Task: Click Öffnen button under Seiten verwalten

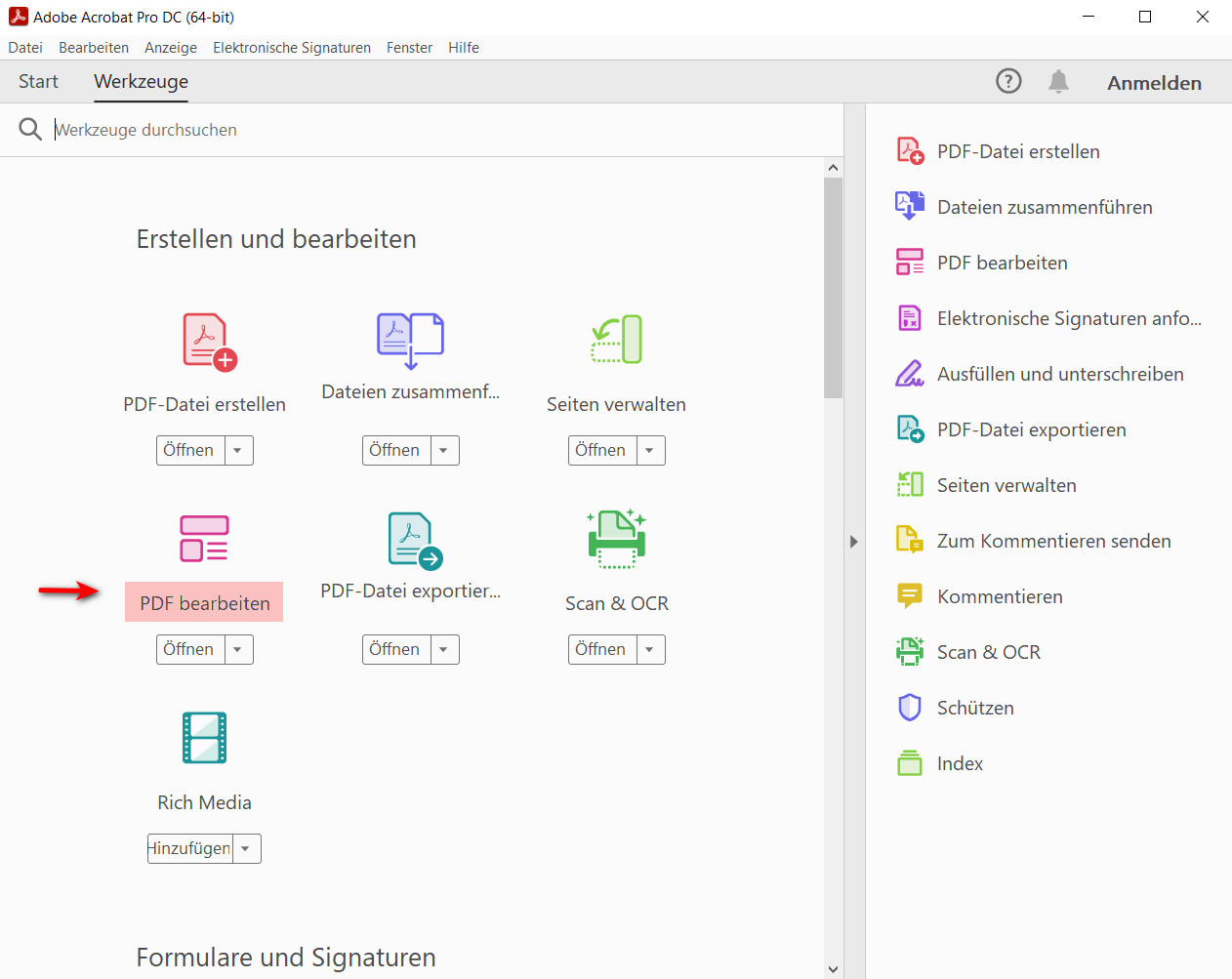Action: [x=602, y=450]
